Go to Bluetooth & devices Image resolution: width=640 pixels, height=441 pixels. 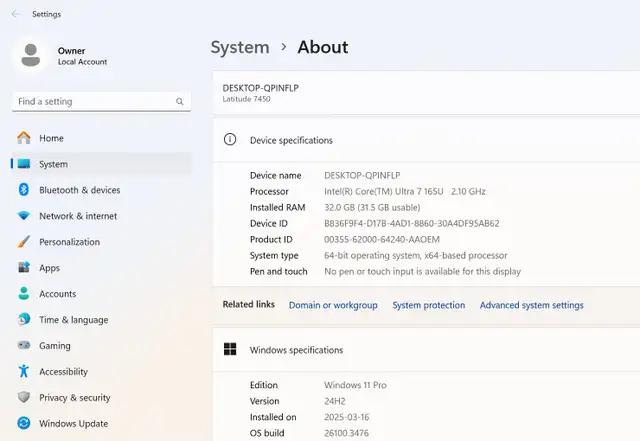pos(101,190)
